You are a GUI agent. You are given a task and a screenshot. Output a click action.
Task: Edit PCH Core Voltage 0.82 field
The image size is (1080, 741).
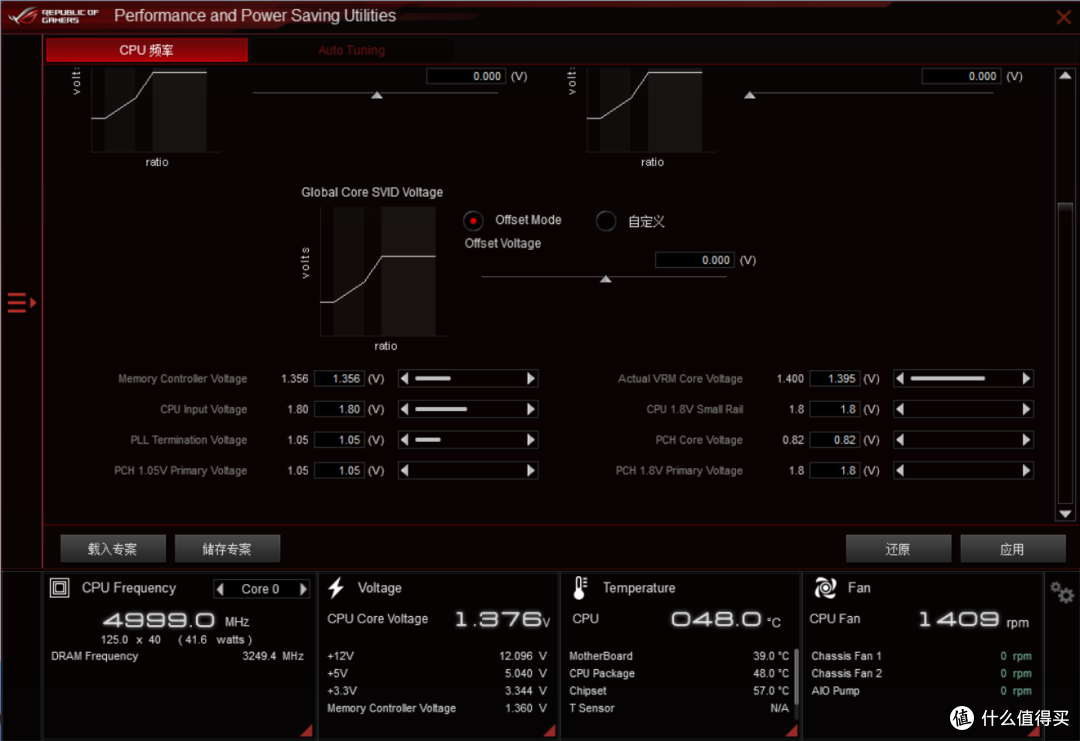(835, 439)
